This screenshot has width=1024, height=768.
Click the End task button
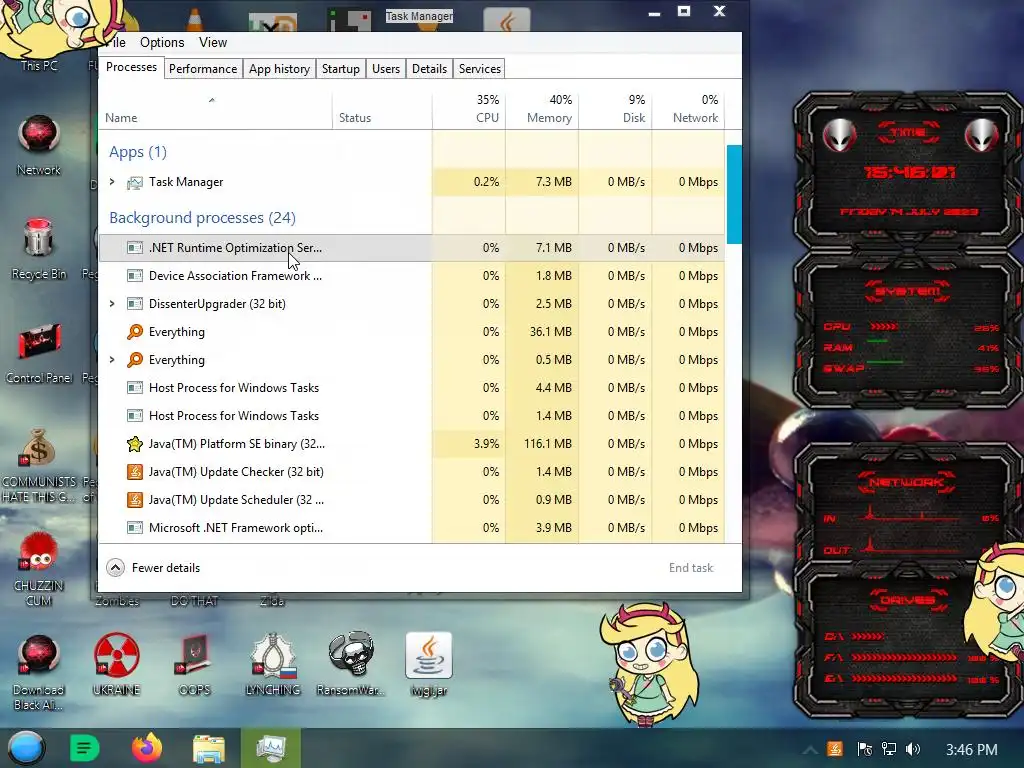click(690, 568)
